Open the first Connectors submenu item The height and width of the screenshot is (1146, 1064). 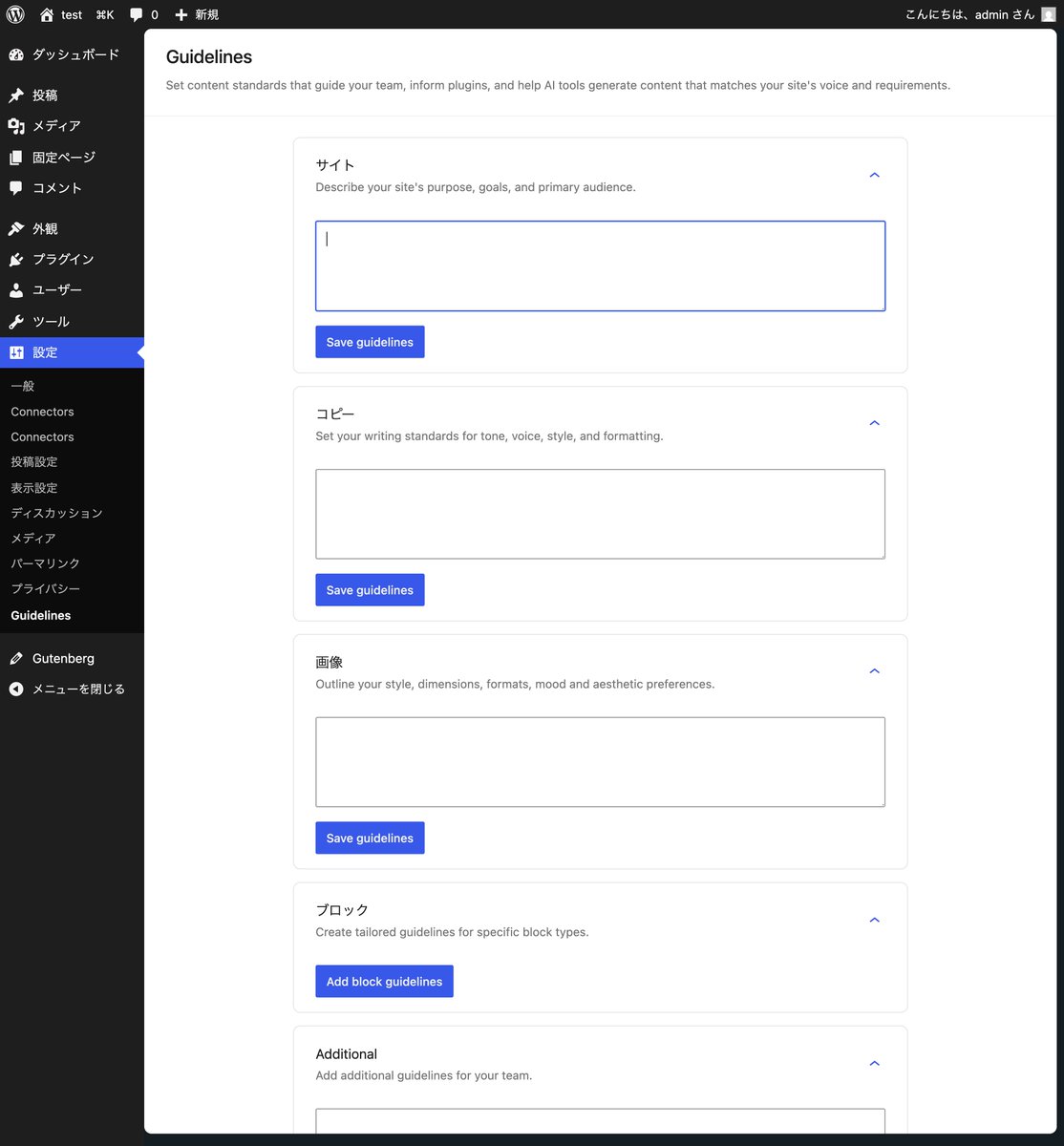click(x=42, y=412)
